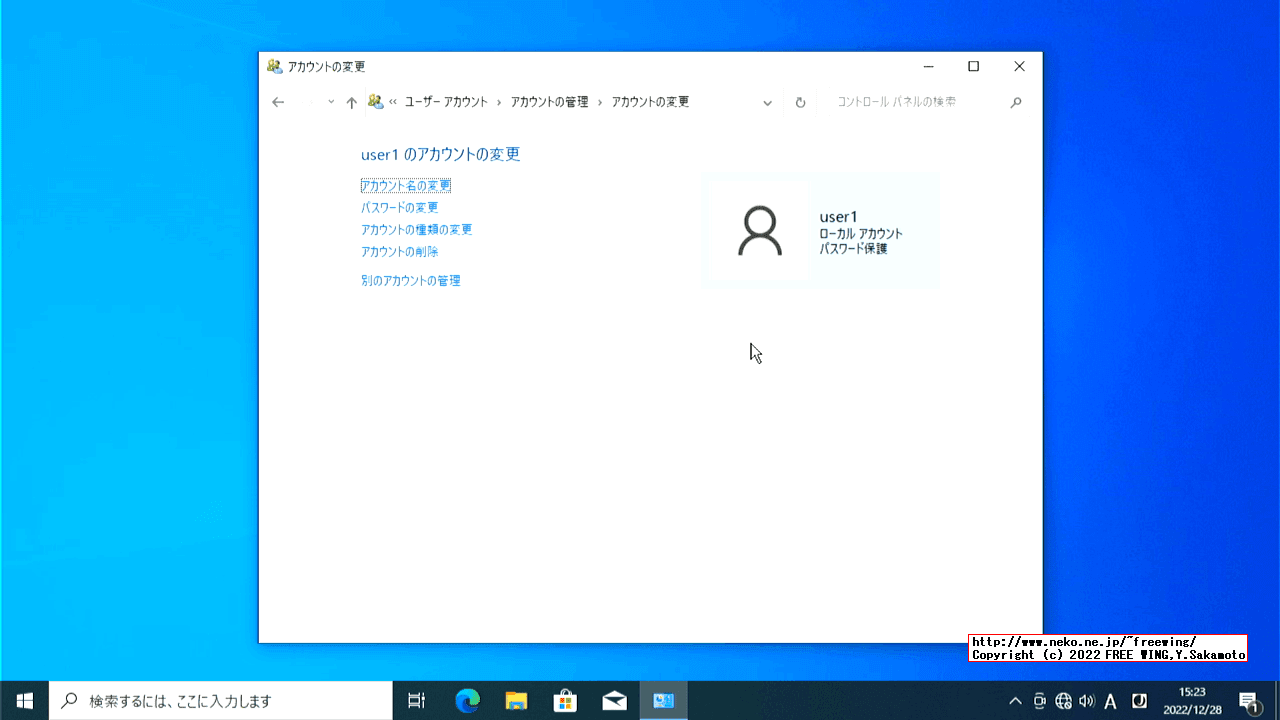Click the search magnifier in the control panel
This screenshot has height=720, width=1280.
pyautogui.click(x=1016, y=102)
